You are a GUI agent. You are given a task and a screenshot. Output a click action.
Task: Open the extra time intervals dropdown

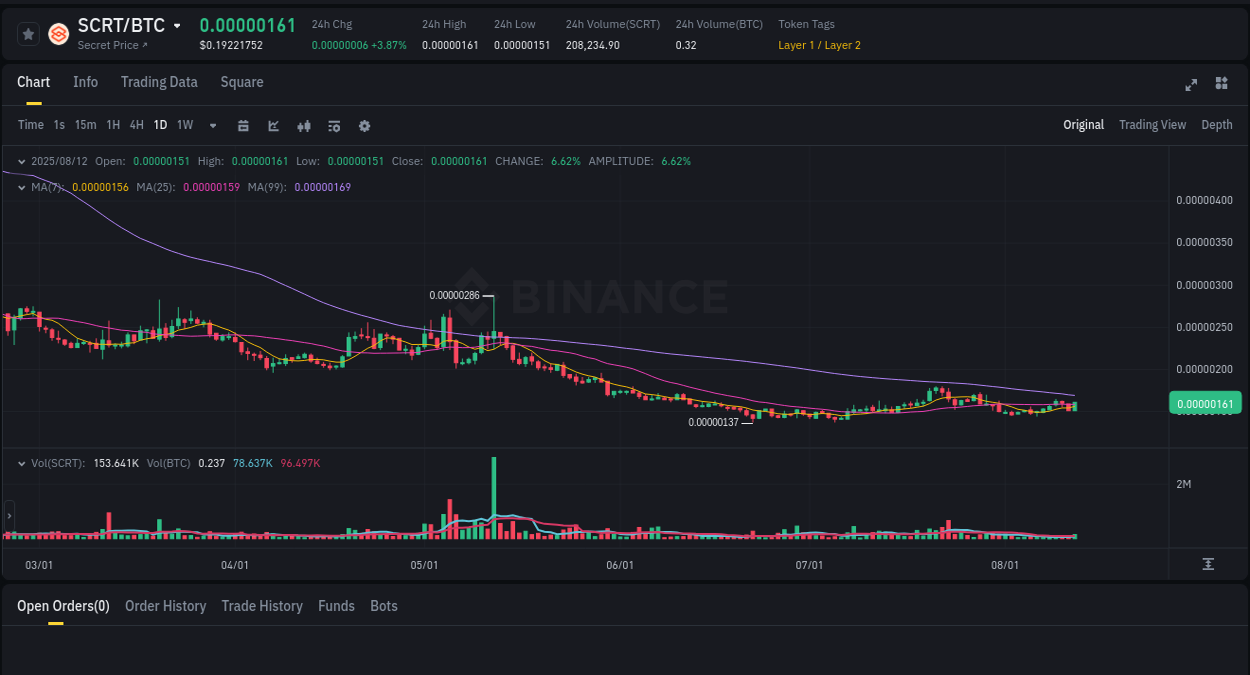coord(212,125)
